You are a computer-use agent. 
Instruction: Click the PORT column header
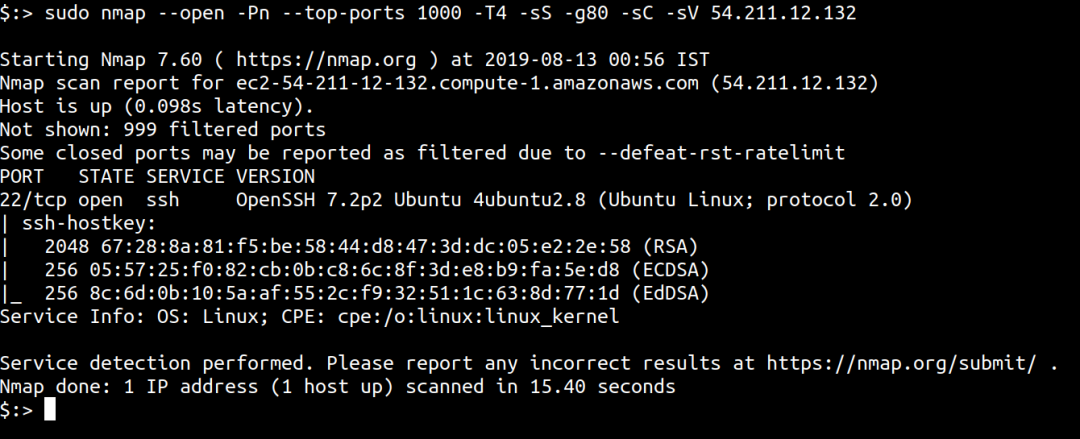pyautogui.click(x=22, y=176)
